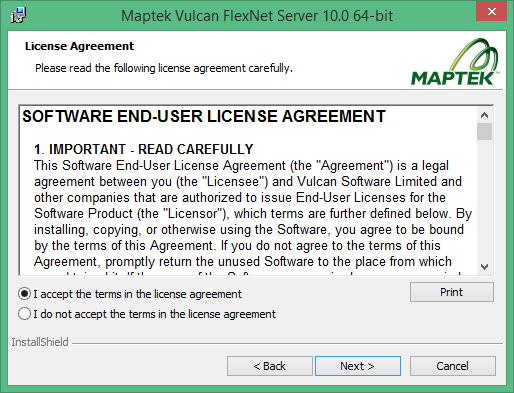Print the license agreement

[452, 292]
